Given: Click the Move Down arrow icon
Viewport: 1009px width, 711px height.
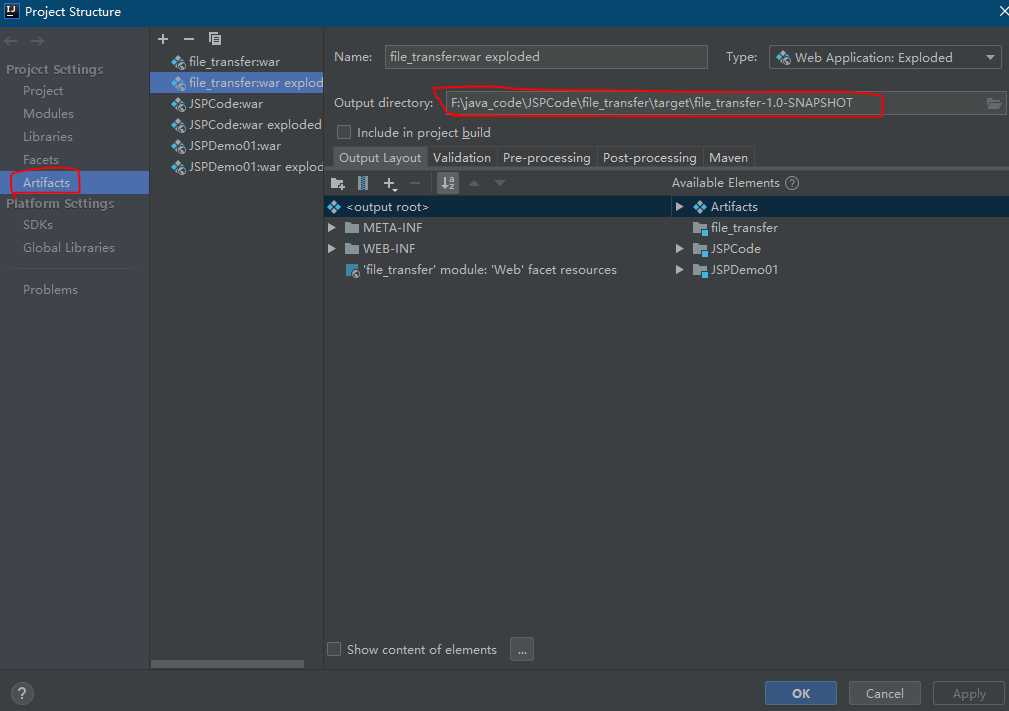Looking at the screenshot, I should pyautogui.click(x=499, y=183).
